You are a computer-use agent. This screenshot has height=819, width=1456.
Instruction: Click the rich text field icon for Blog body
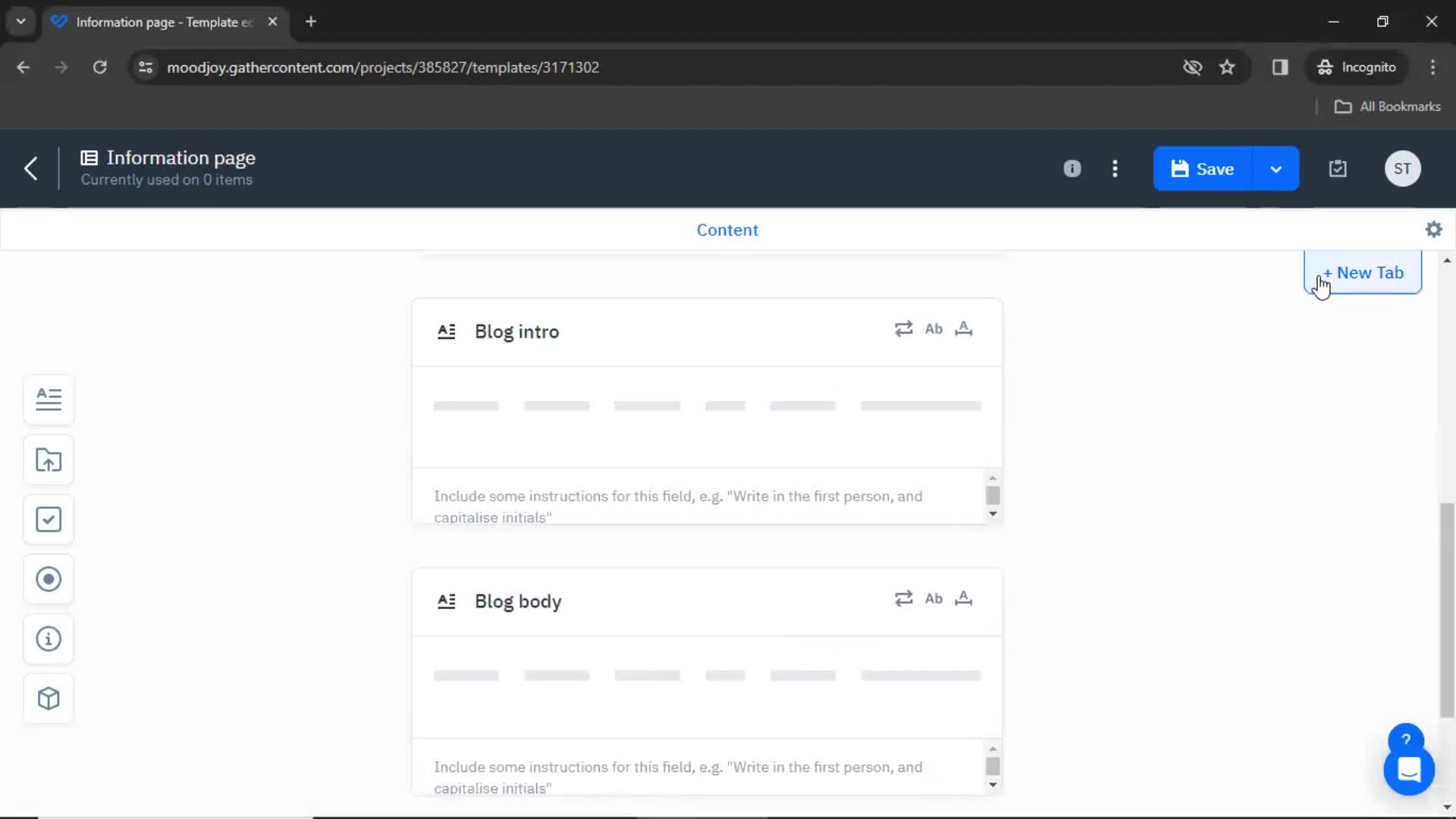tap(446, 600)
